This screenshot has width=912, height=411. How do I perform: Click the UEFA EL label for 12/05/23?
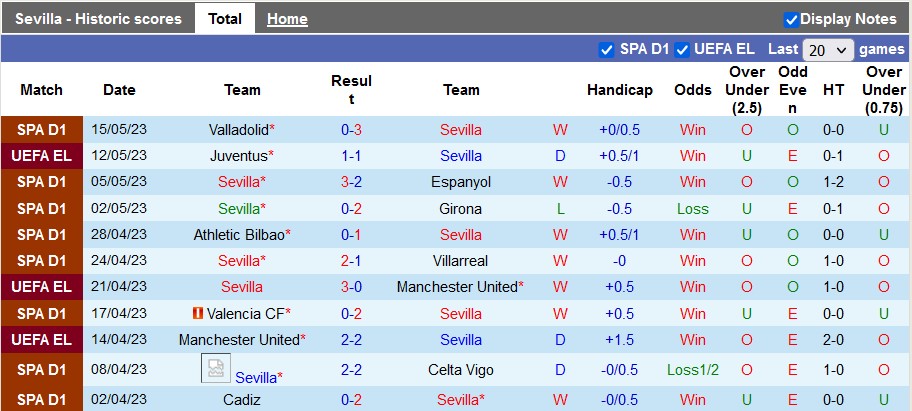[x=41, y=156]
